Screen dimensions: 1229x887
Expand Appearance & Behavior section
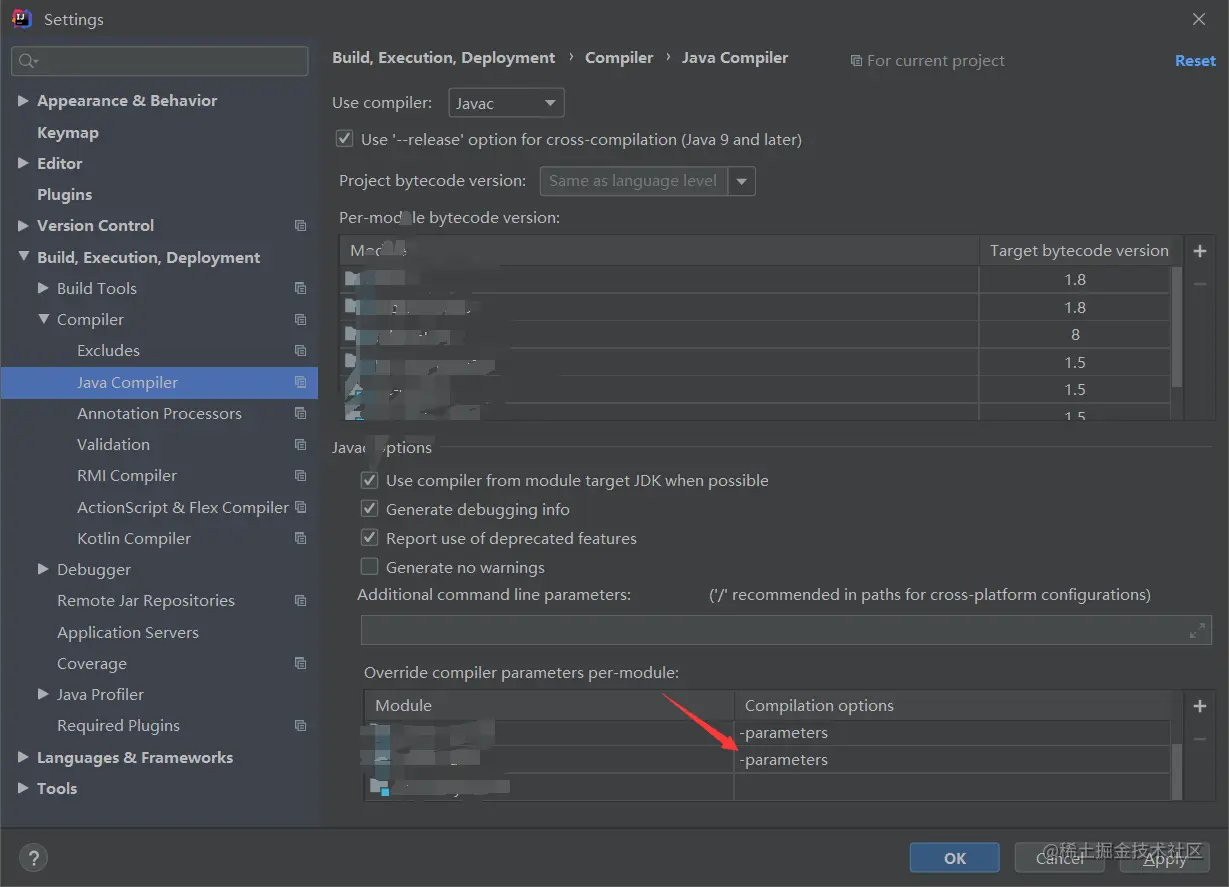pos(23,101)
